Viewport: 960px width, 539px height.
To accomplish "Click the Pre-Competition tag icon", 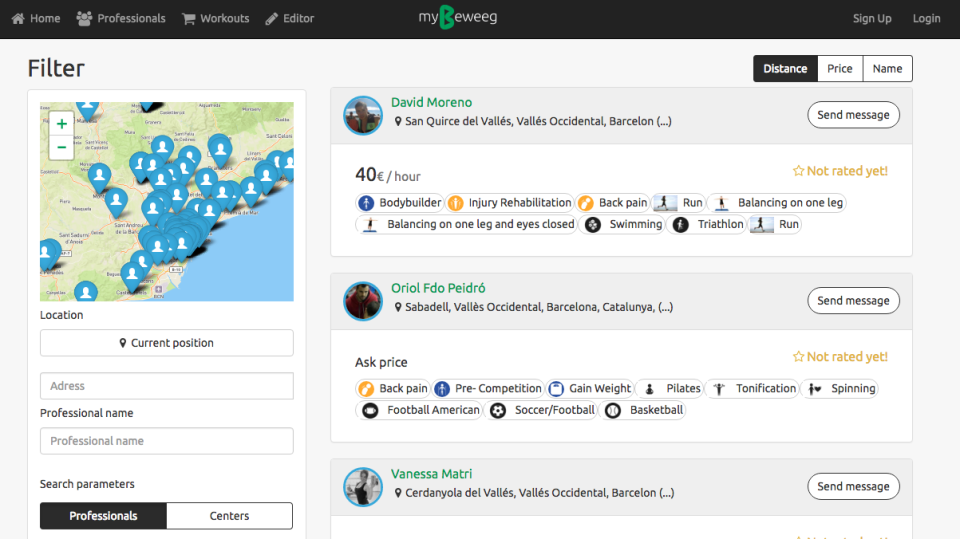I will pos(442,388).
